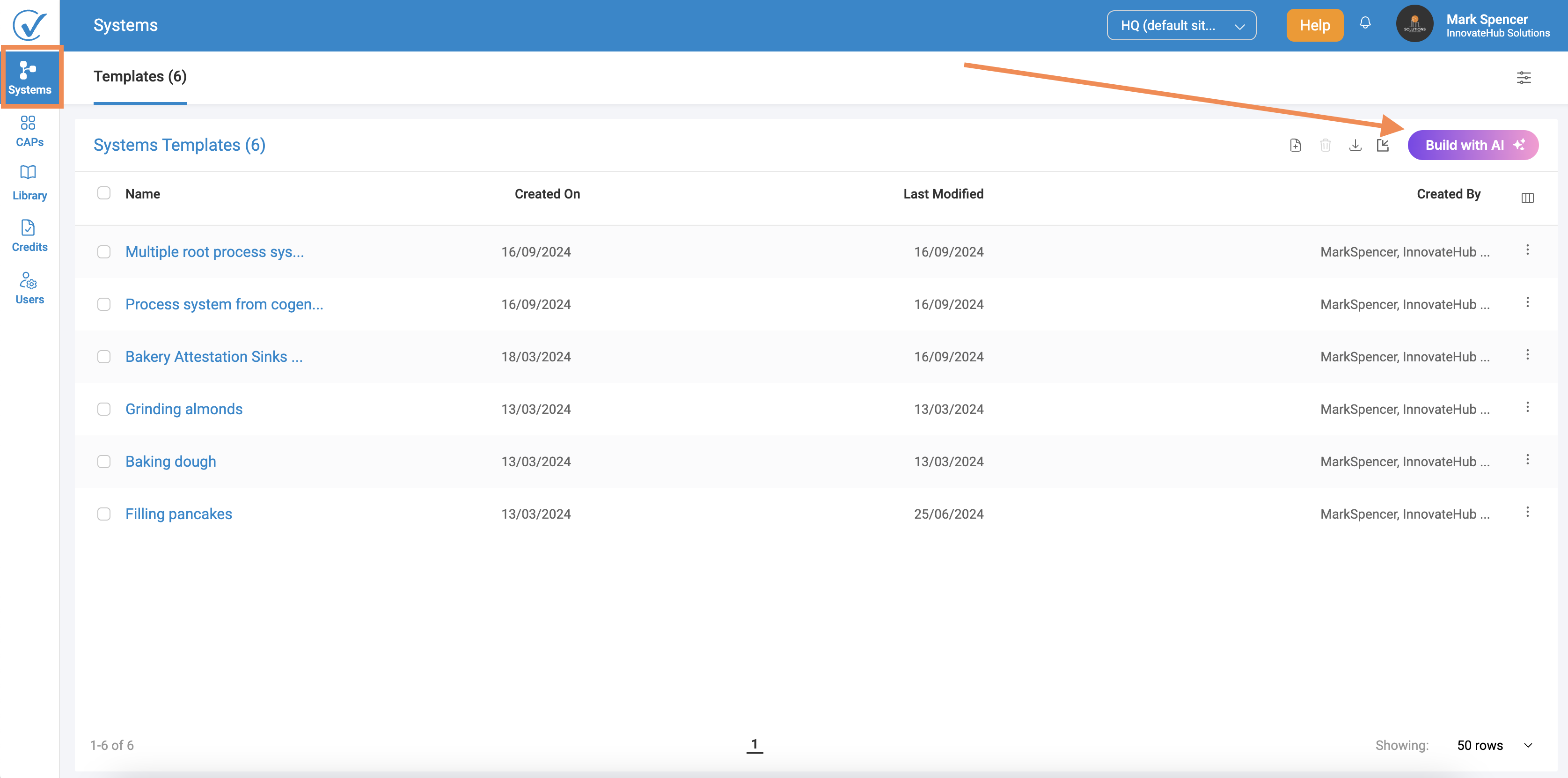Open the column chooser icon
1568x778 pixels.
tap(1527, 198)
